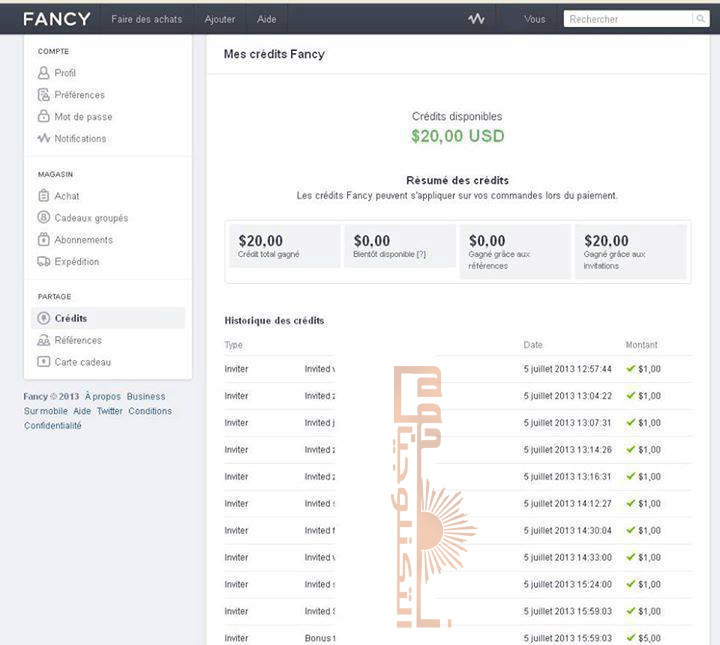Click the Achat bag icon
This screenshot has width=720, height=645.
(x=44, y=196)
